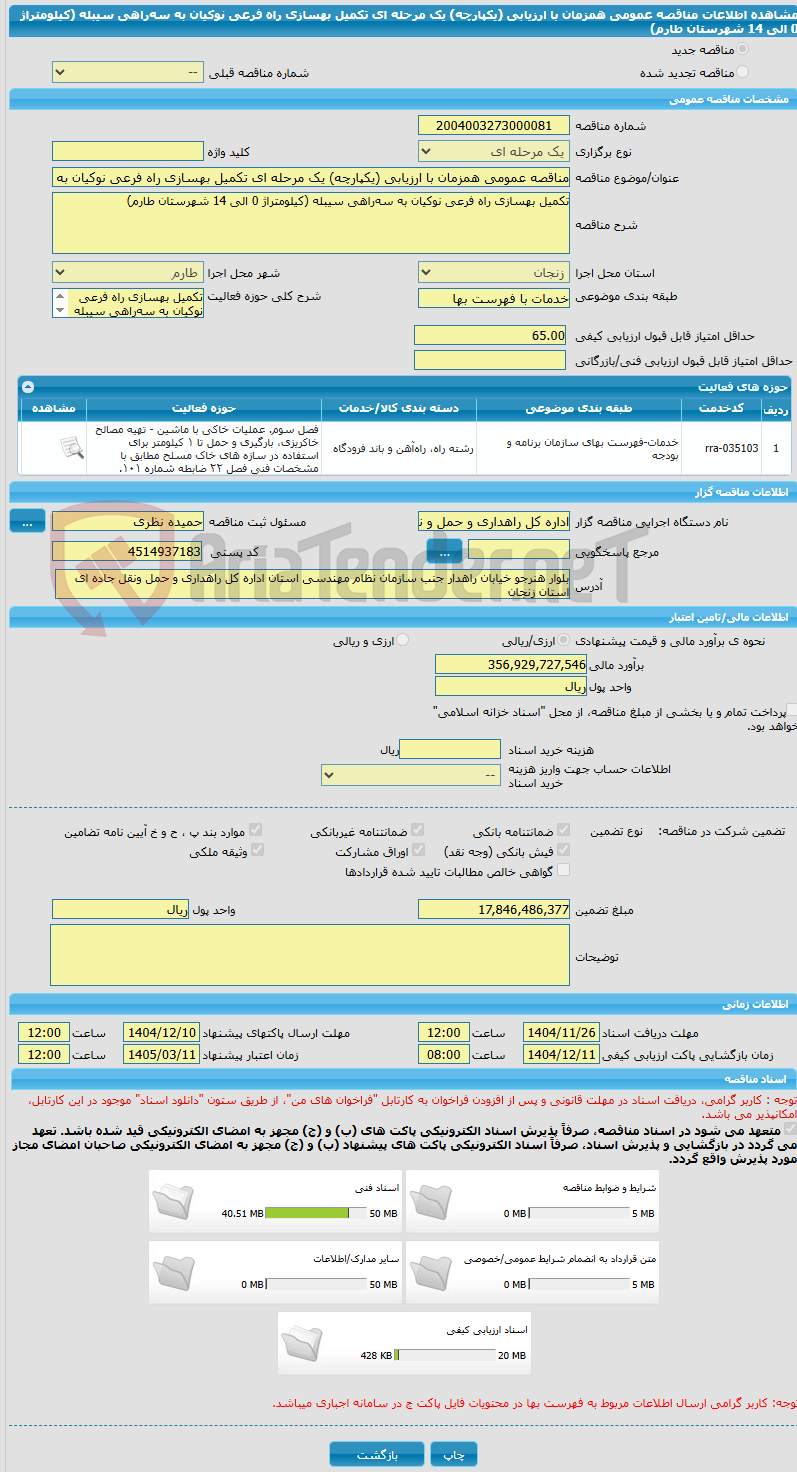Click the rra-035103 service code cell

pos(721,448)
